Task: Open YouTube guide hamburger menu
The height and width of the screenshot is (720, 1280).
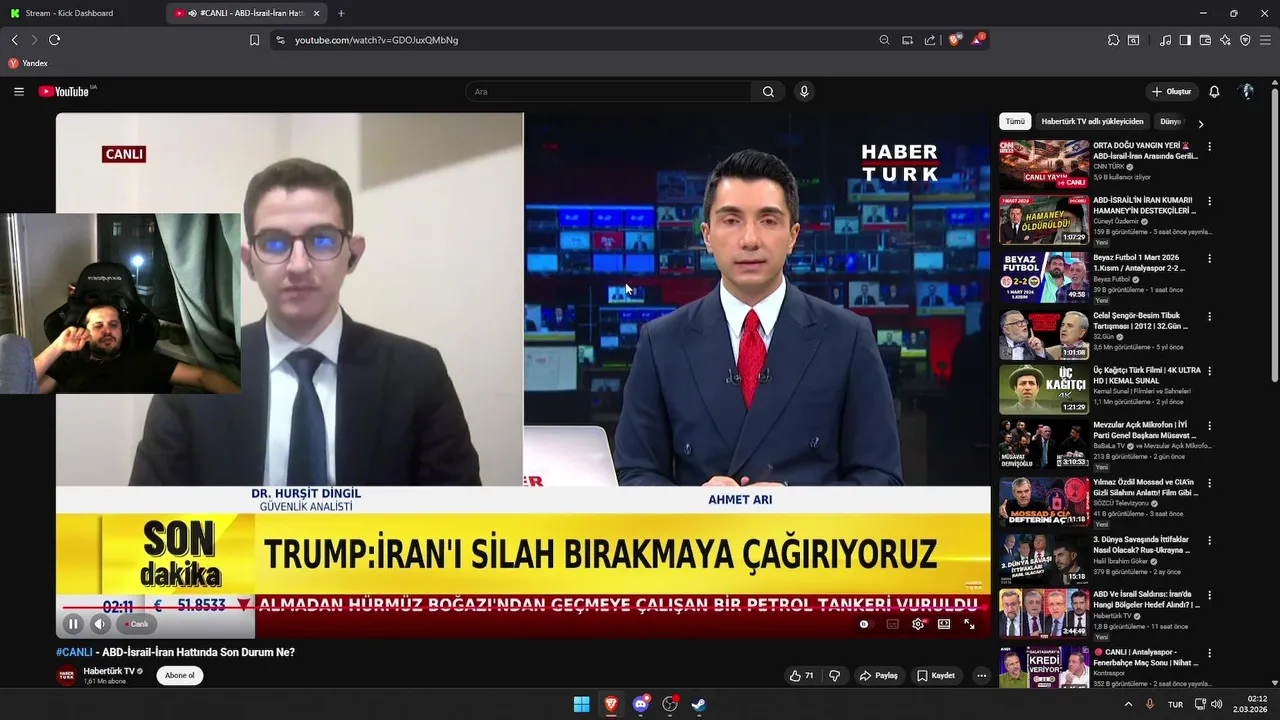Action: click(x=18, y=91)
